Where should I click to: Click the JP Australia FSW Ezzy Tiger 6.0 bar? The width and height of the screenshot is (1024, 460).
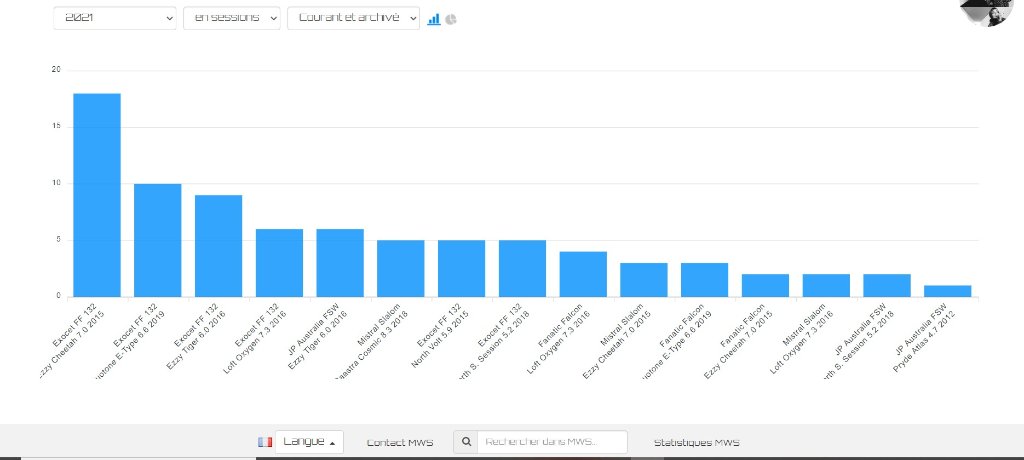pos(340,263)
